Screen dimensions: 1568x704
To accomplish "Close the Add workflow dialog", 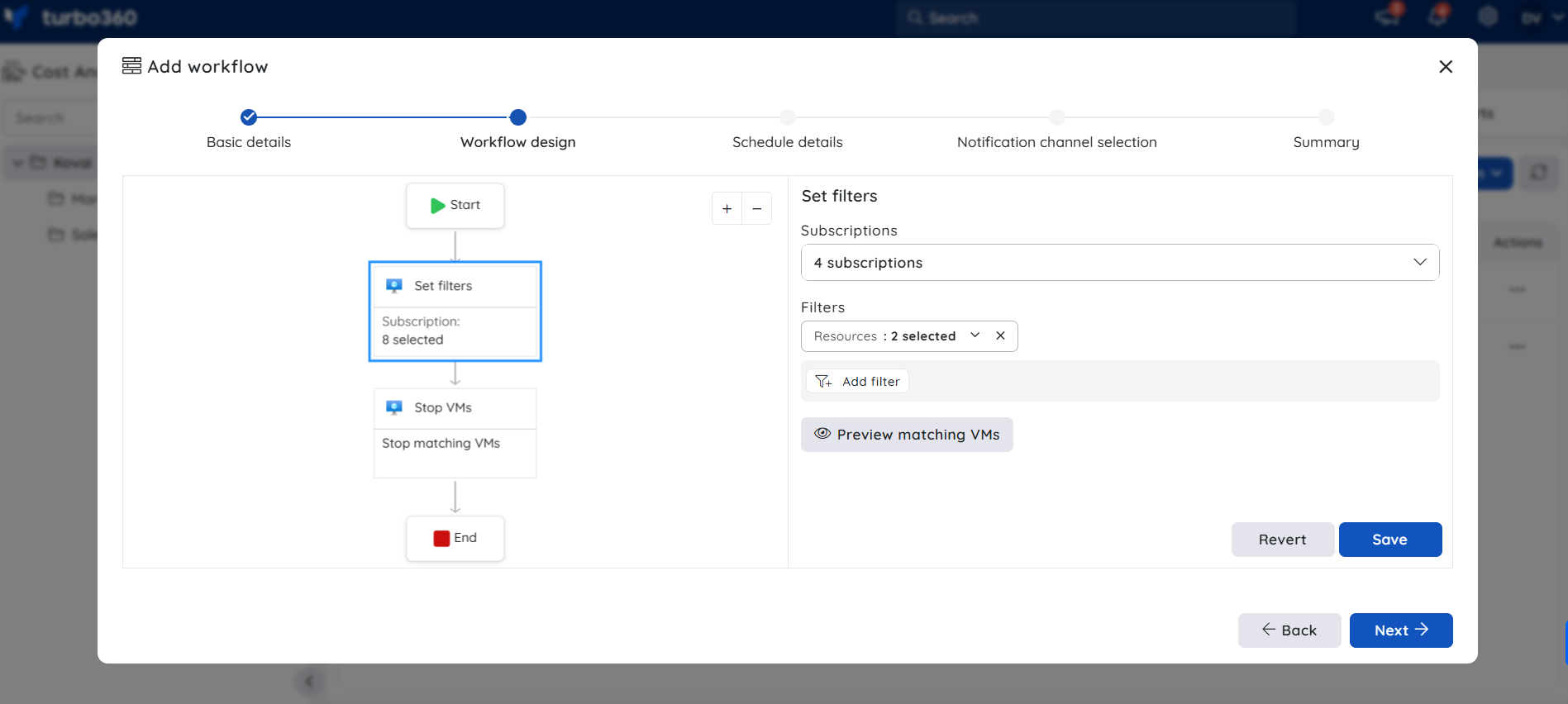I will (1446, 67).
